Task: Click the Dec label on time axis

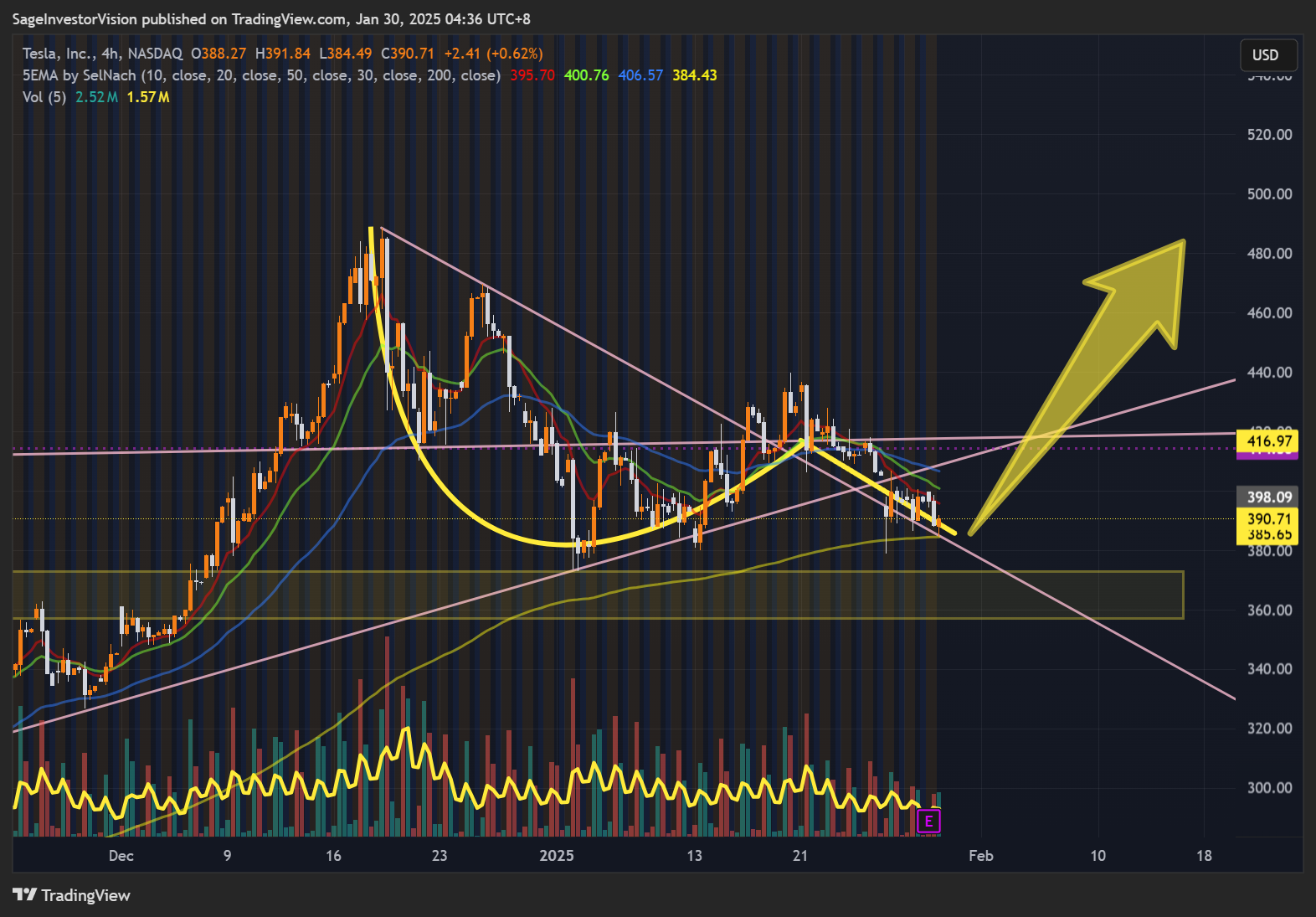Action: pos(121,856)
